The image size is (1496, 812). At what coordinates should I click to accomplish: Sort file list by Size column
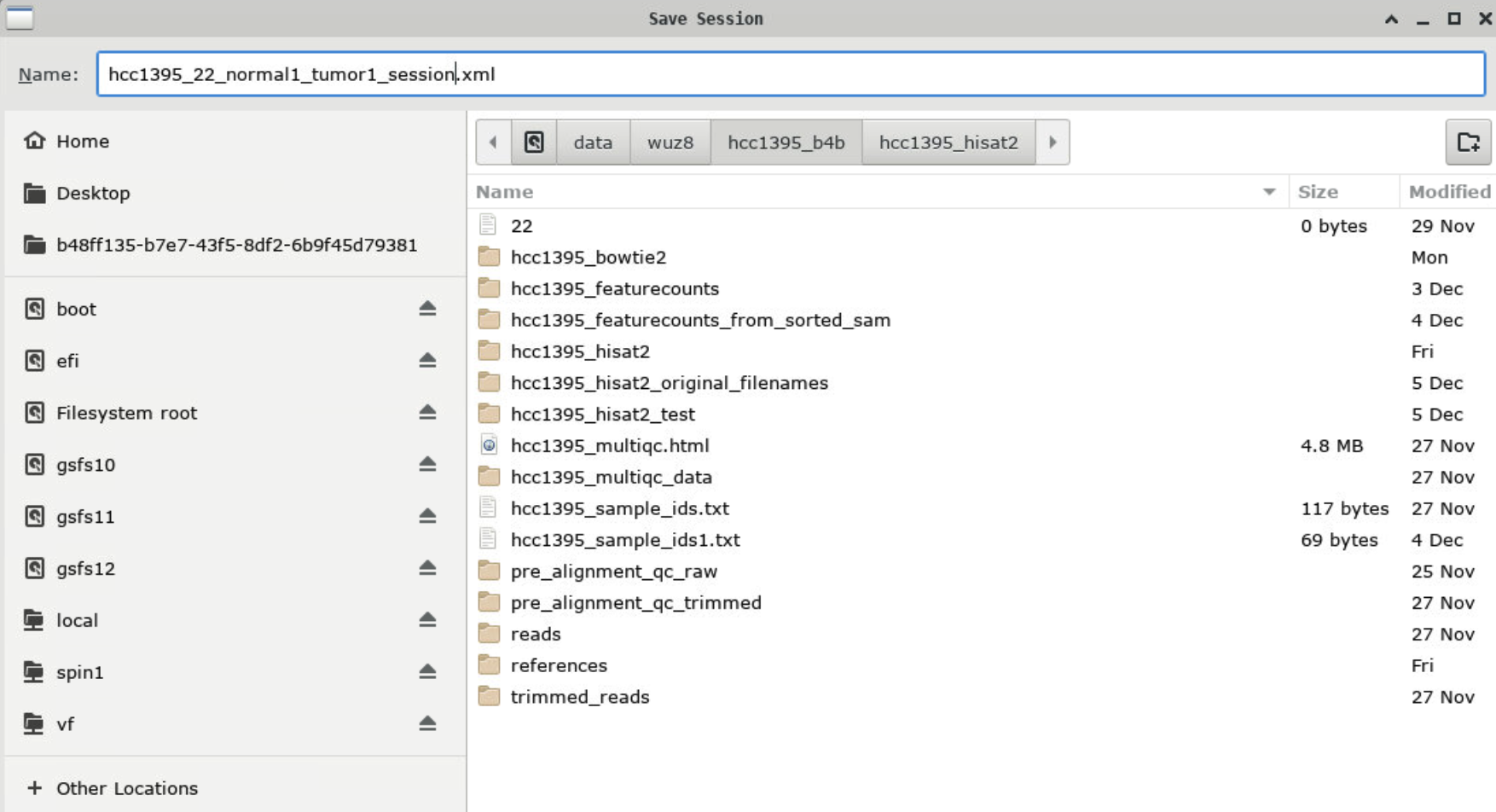point(1318,192)
